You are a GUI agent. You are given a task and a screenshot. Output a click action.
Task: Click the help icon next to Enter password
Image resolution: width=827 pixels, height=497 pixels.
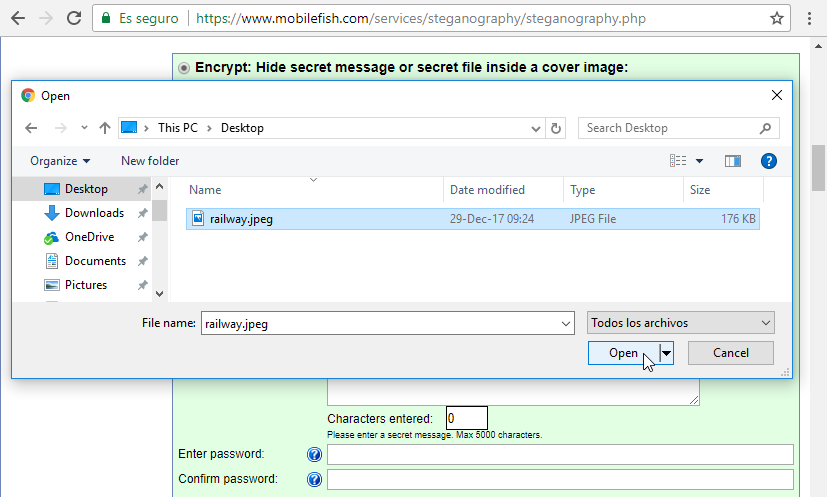point(314,455)
